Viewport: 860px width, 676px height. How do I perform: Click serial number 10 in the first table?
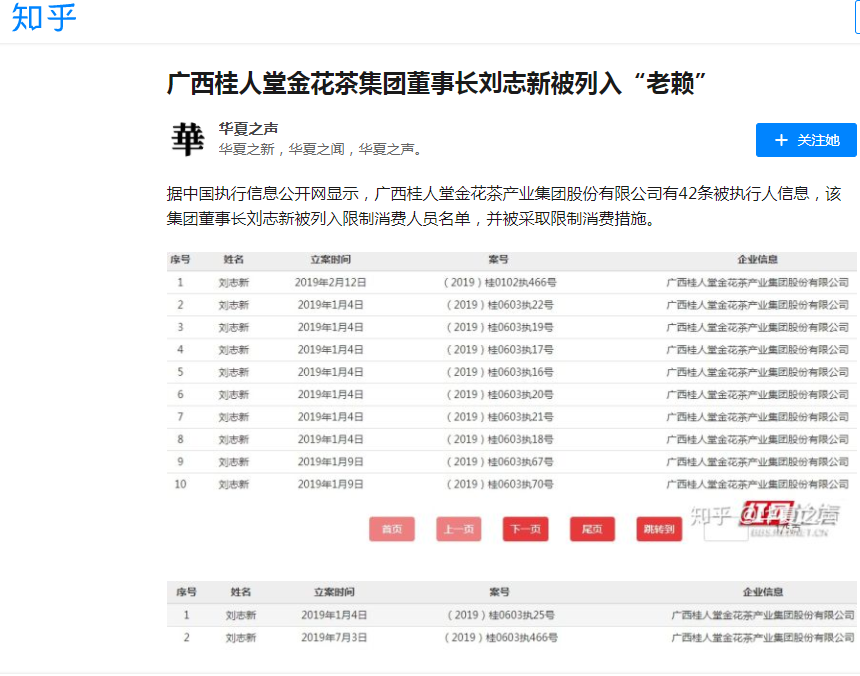(x=180, y=485)
